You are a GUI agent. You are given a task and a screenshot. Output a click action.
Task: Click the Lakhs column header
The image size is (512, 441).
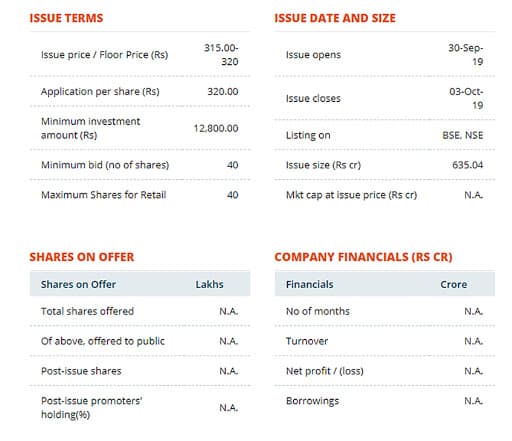(209, 284)
